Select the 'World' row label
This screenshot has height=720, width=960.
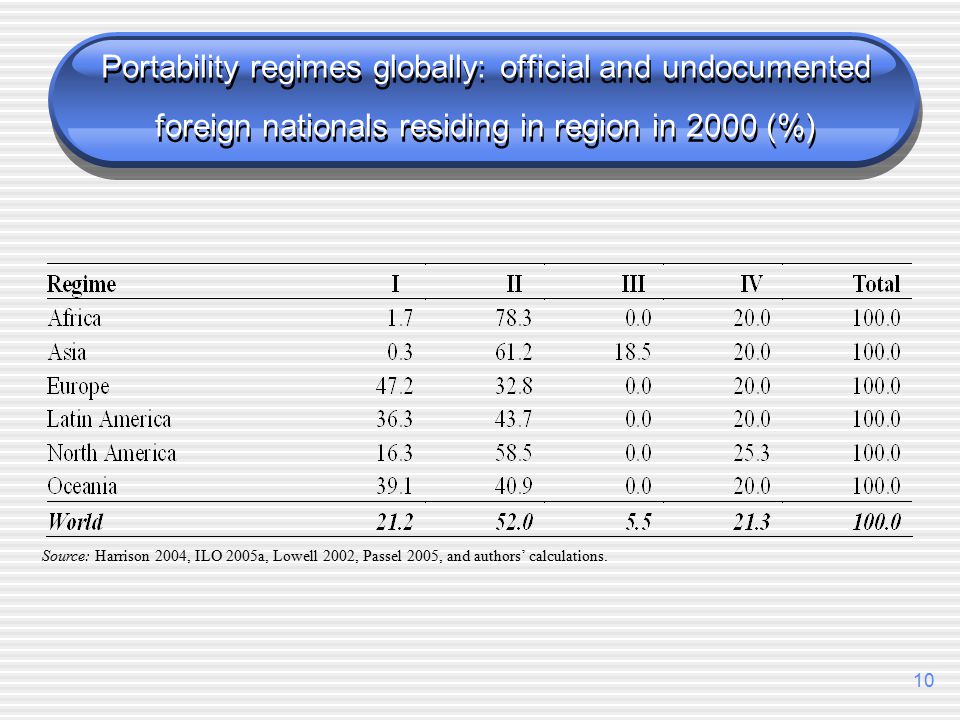pos(75,522)
